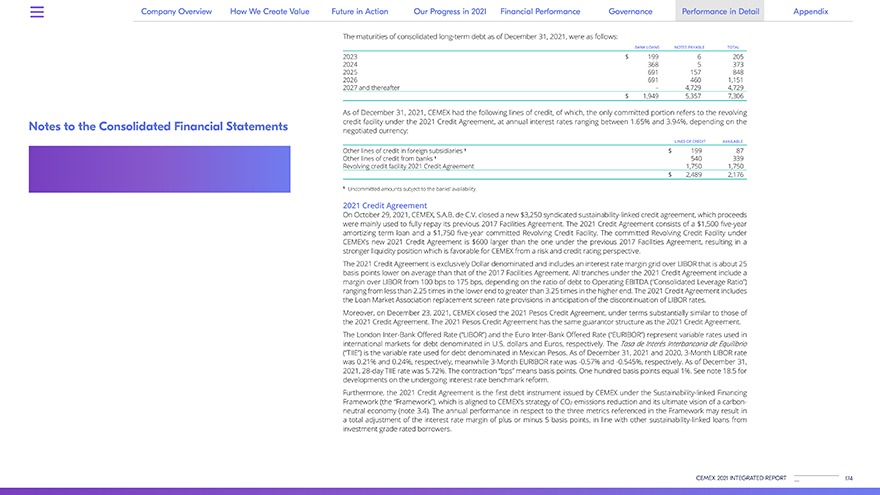This screenshot has height=495, width=880.
Task: Open the hamburger menu icon
Action: click(37, 12)
